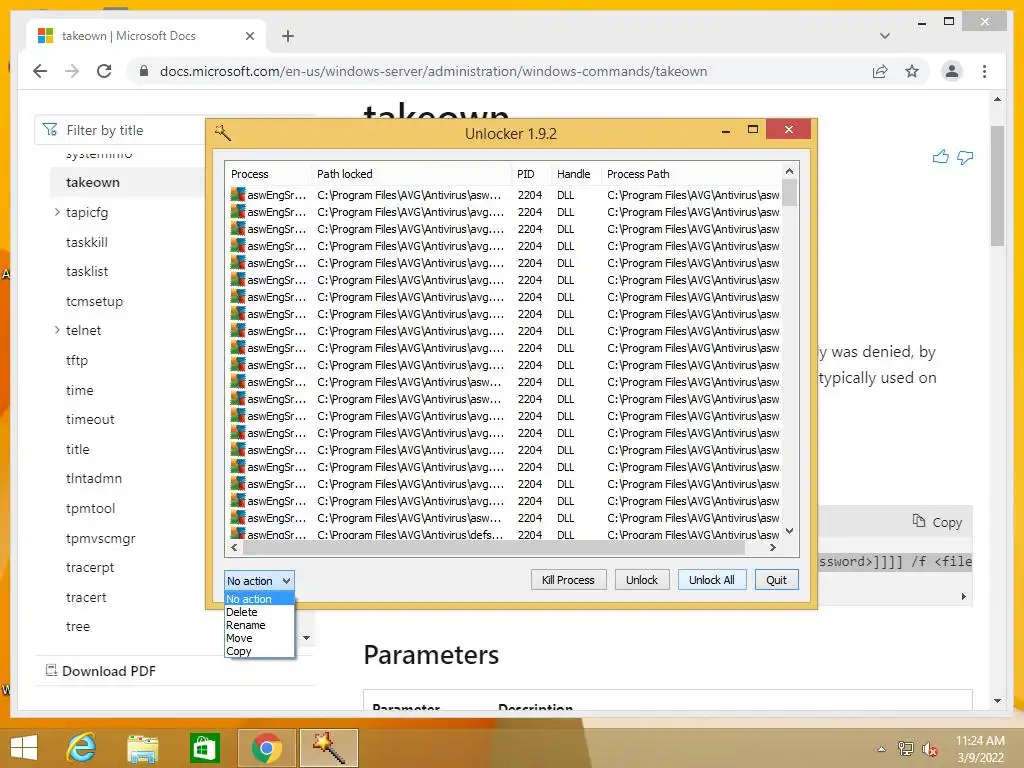Sort by Process column header

point(268,174)
